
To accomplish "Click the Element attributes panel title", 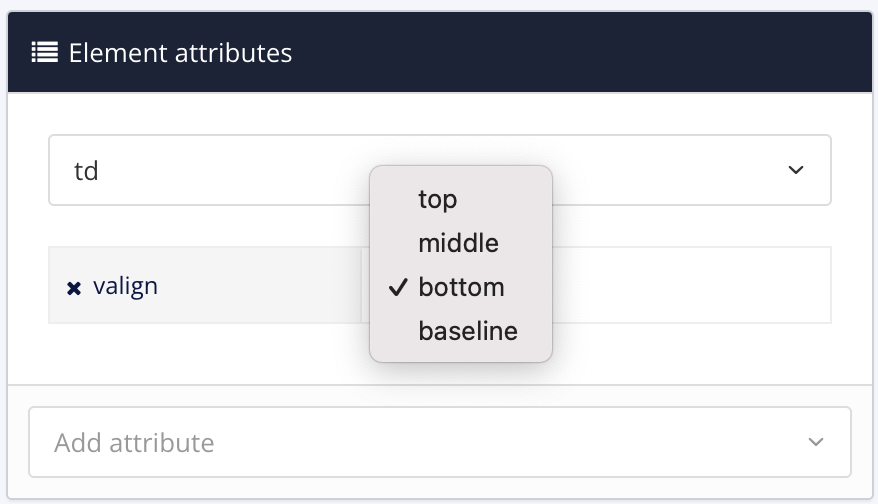I will (180, 52).
